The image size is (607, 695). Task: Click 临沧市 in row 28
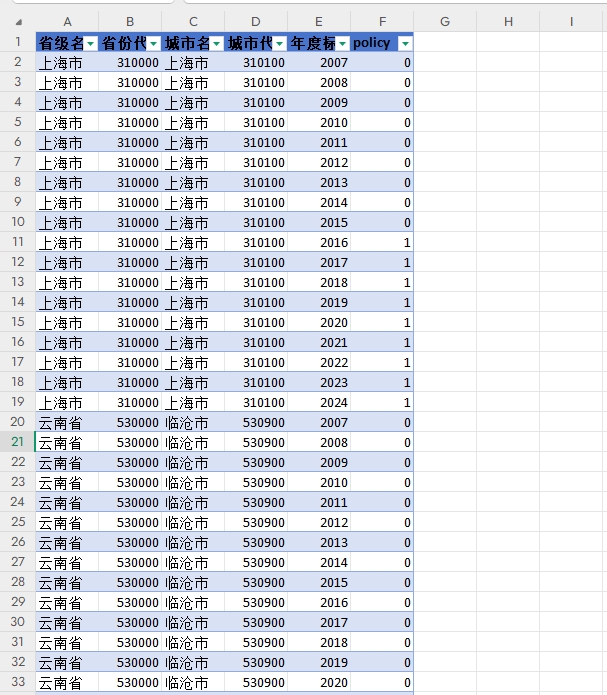tap(193, 582)
